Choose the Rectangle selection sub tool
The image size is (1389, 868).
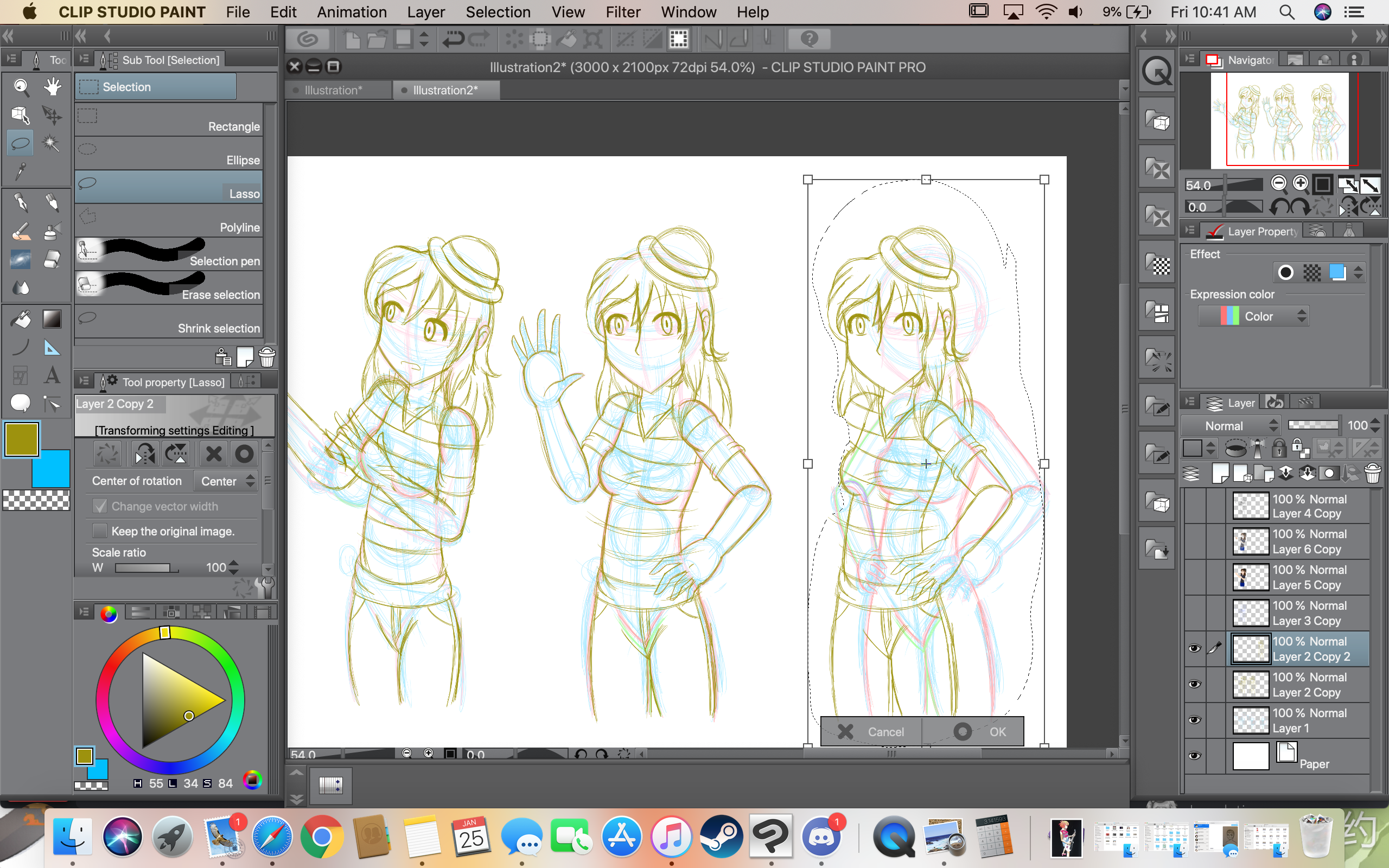click(x=169, y=119)
